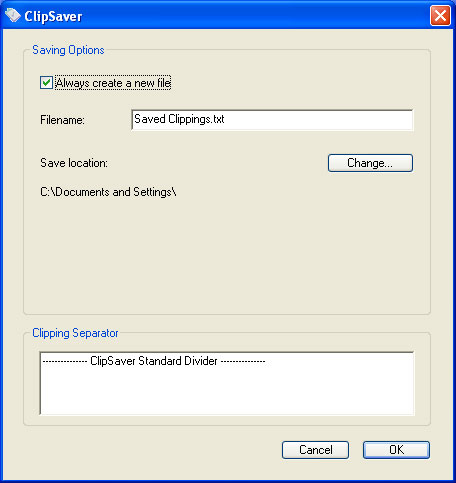Click the Change... save location button
The height and width of the screenshot is (483, 456).
pos(370,163)
